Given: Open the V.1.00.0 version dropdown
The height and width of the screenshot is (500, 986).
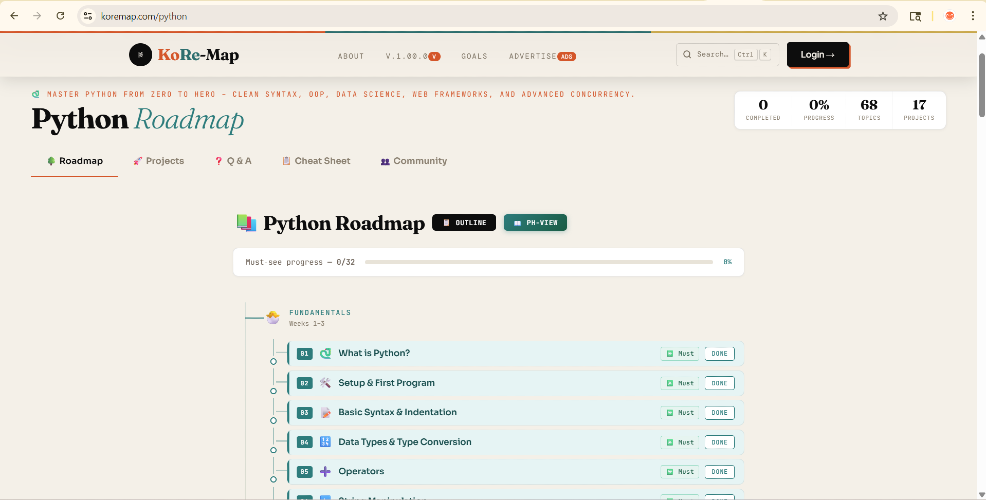Looking at the screenshot, I should (x=413, y=56).
